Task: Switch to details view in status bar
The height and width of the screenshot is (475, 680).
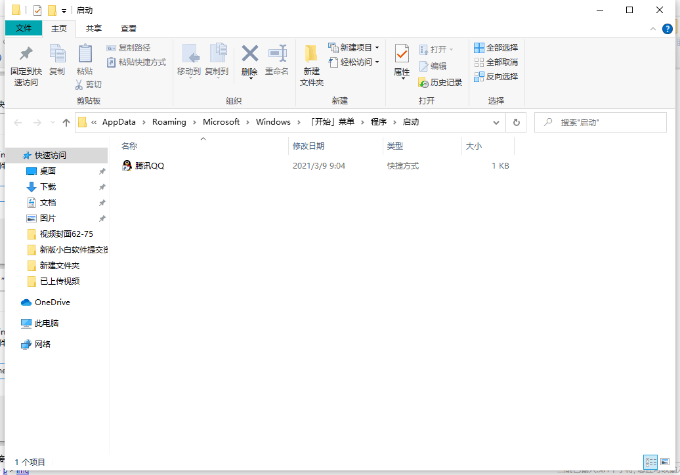Action: click(x=651, y=461)
